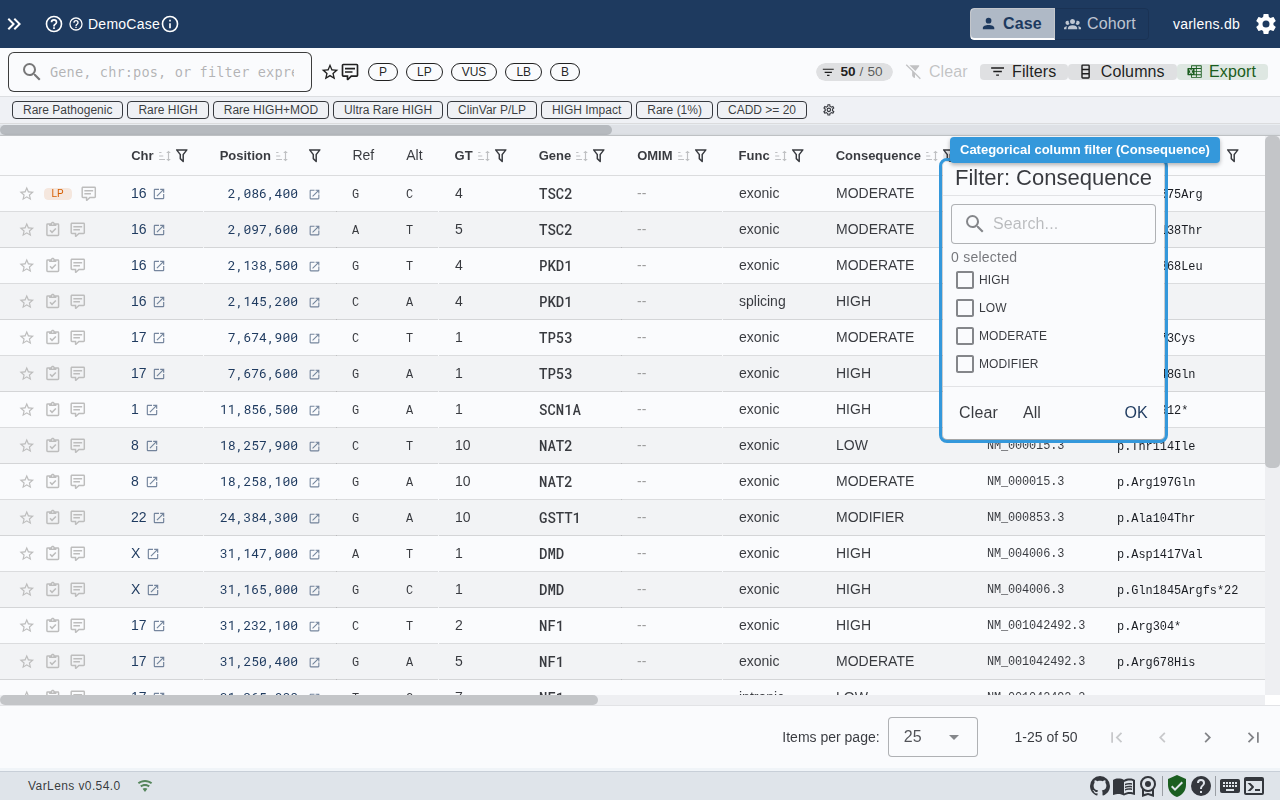Open the terminal console icon in status bar

(1255, 786)
